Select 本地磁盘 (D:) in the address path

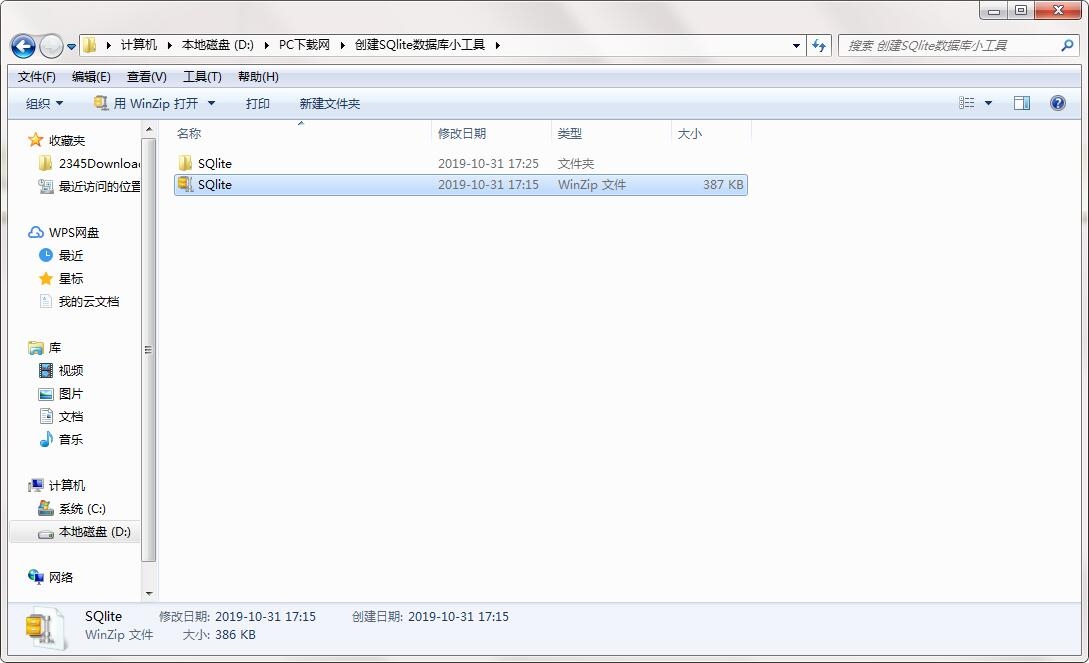pyautogui.click(x=217, y=45)
